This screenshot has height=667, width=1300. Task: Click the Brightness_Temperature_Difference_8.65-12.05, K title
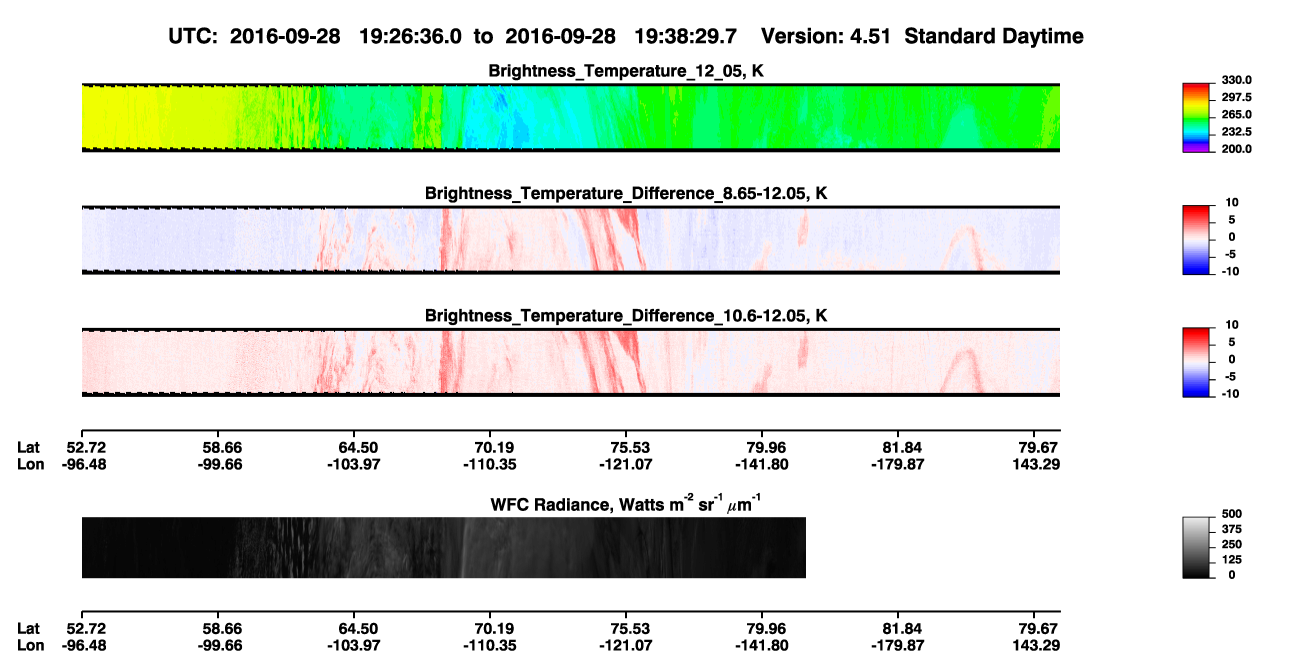pyautogui.click(x=627, y=193)
